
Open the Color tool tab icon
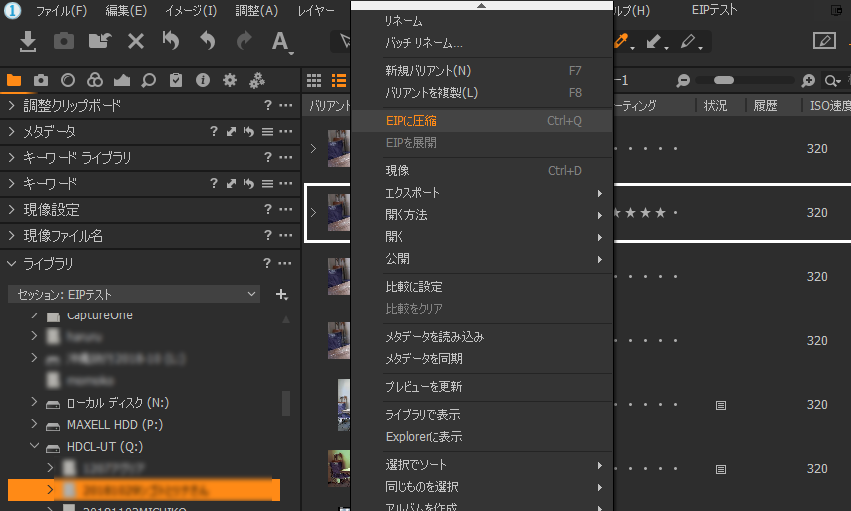click(x=95, y=80)
